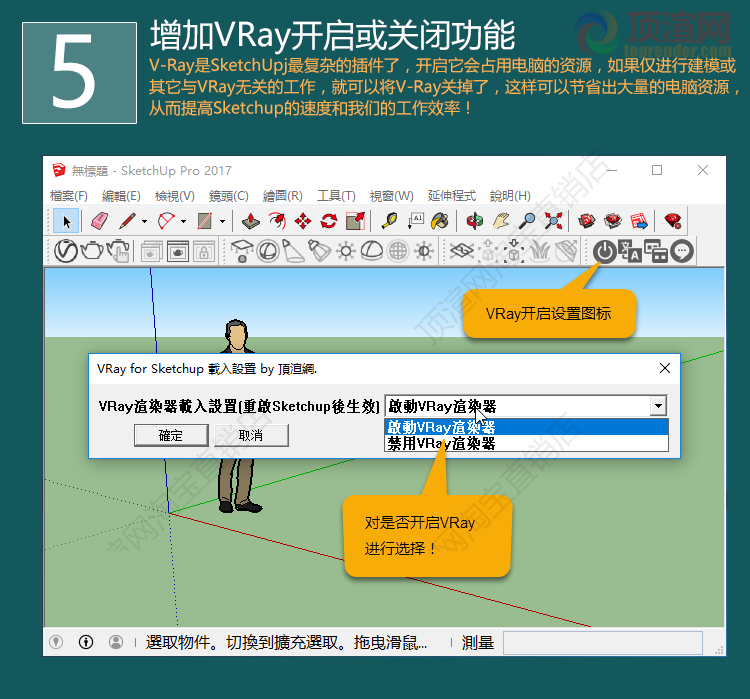This screenshot has height=699, width=750.
Task: Choose the Arc drawing tool
Action: [x=166, y=222]
